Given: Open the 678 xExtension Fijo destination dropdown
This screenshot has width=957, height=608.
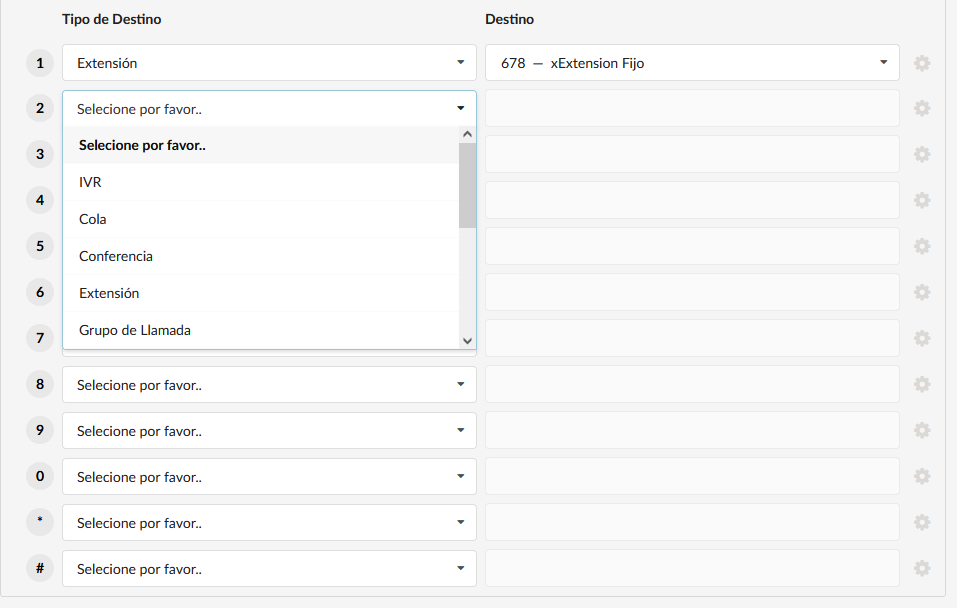Looking at the screenshot, I should coord(692,63).
